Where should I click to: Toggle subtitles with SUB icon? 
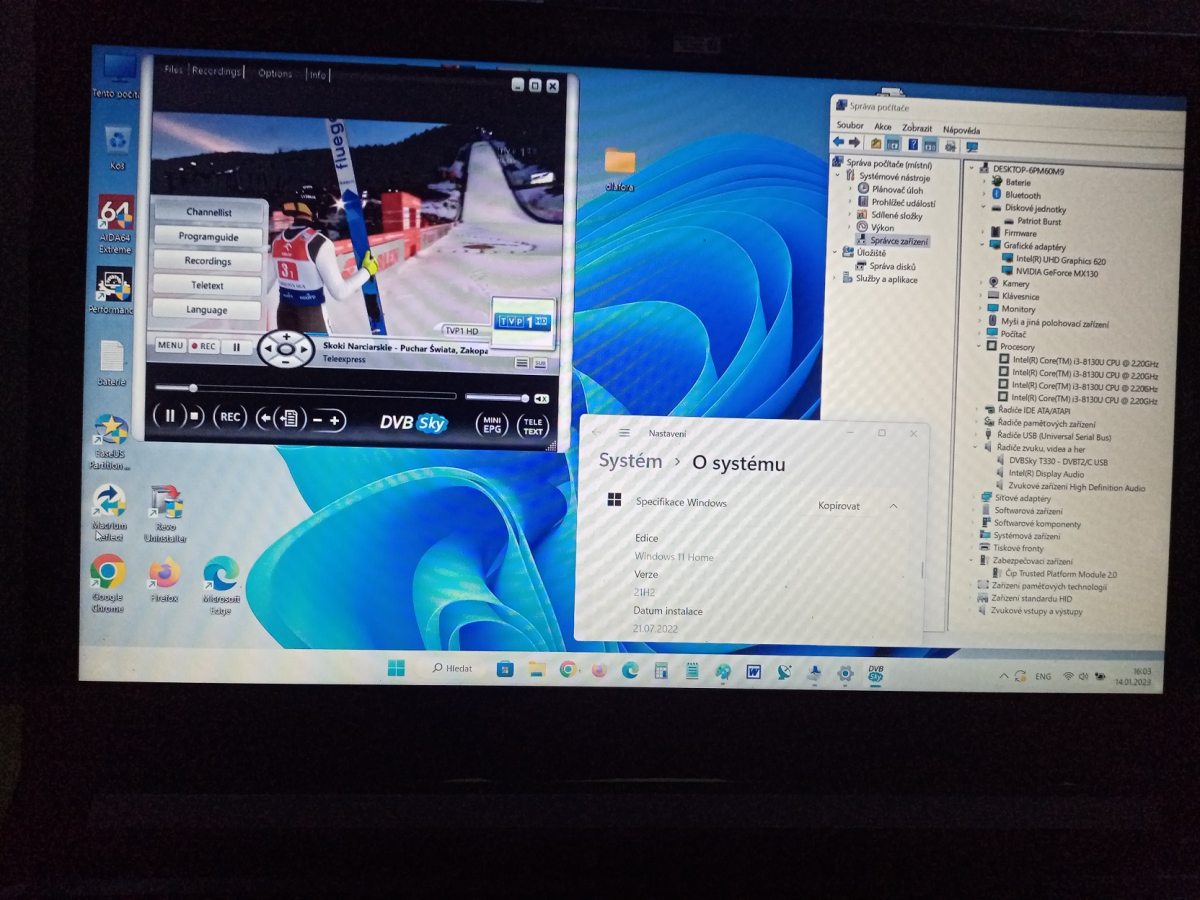pos(540,363)
